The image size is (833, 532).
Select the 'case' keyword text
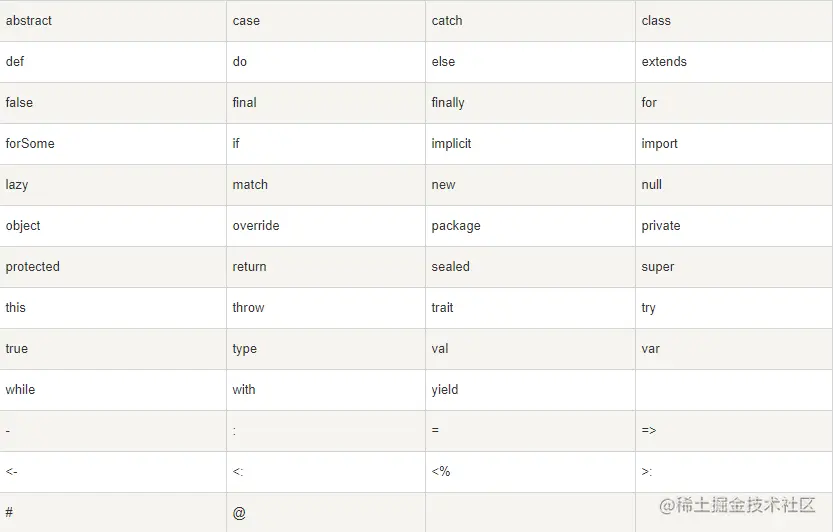point(246,21)
